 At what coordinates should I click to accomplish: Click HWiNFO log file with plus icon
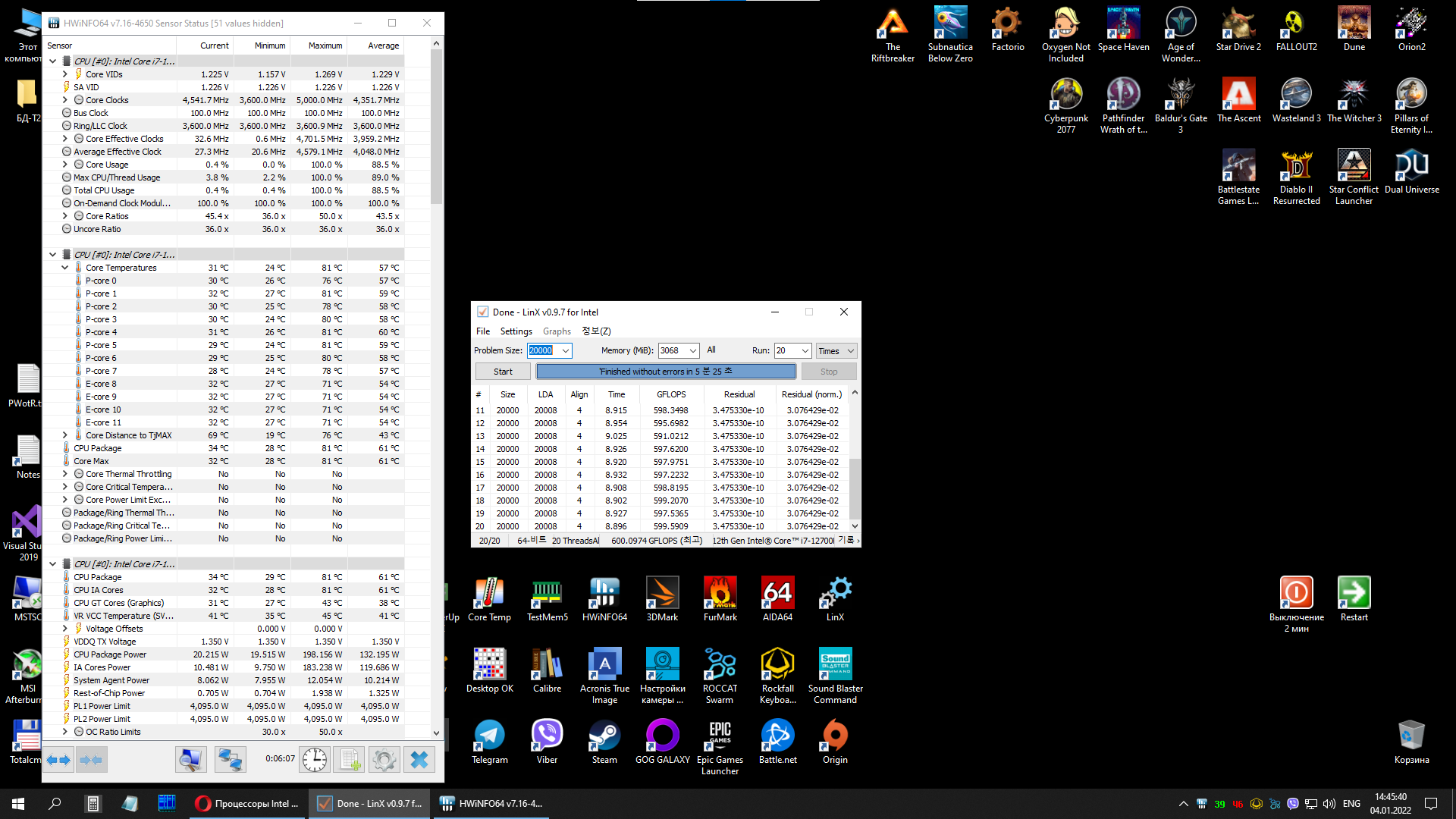[x=350, y=759]
